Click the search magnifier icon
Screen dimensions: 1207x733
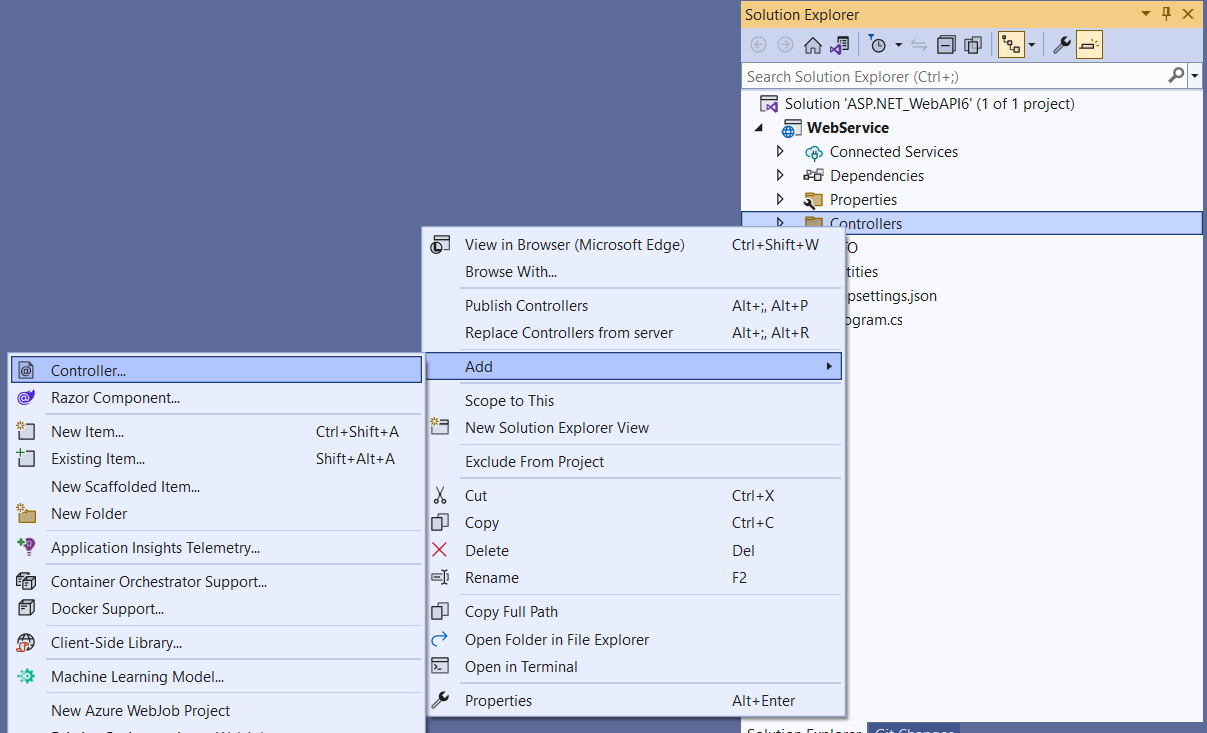pyautogui.click(x=1176, y=76)
